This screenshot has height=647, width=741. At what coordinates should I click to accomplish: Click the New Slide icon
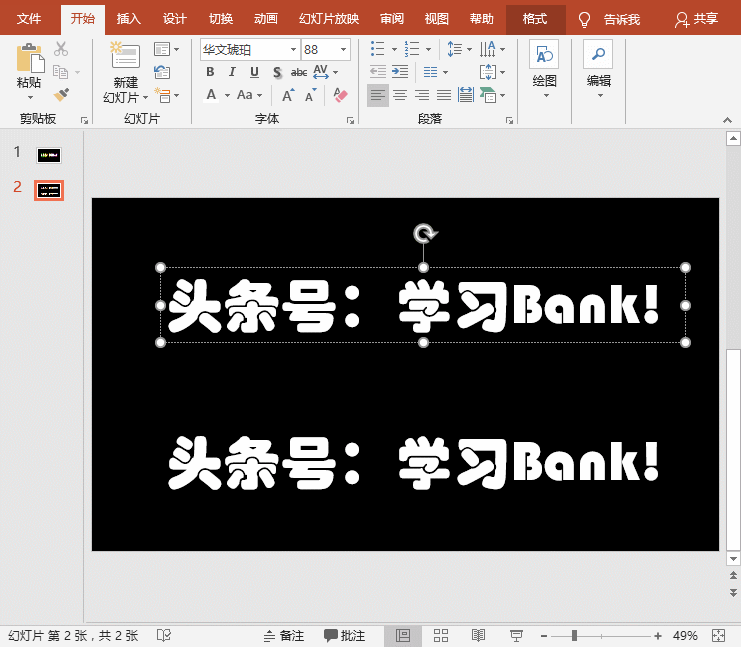(x=125, y=55)
